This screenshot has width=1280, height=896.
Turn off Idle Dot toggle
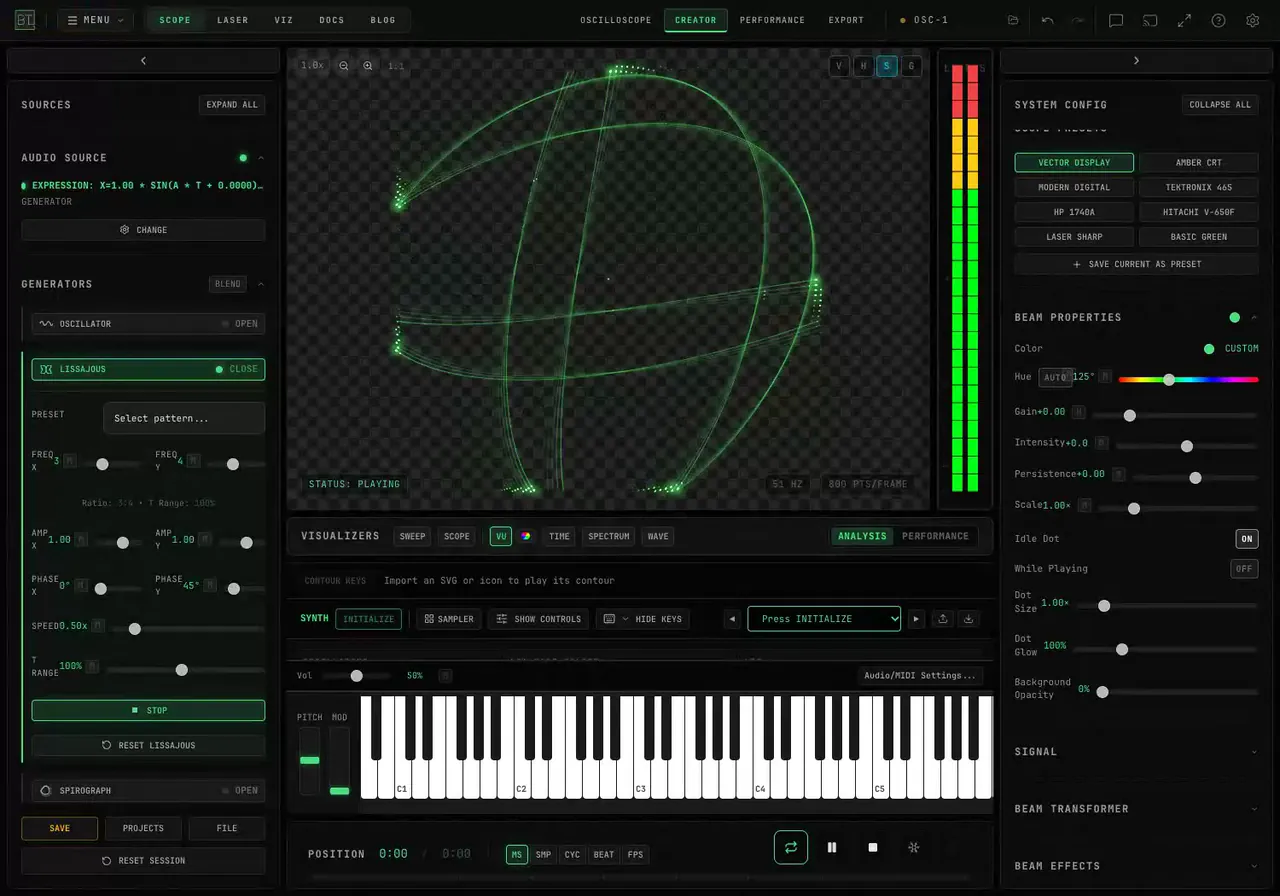[x=1246, y=539]
